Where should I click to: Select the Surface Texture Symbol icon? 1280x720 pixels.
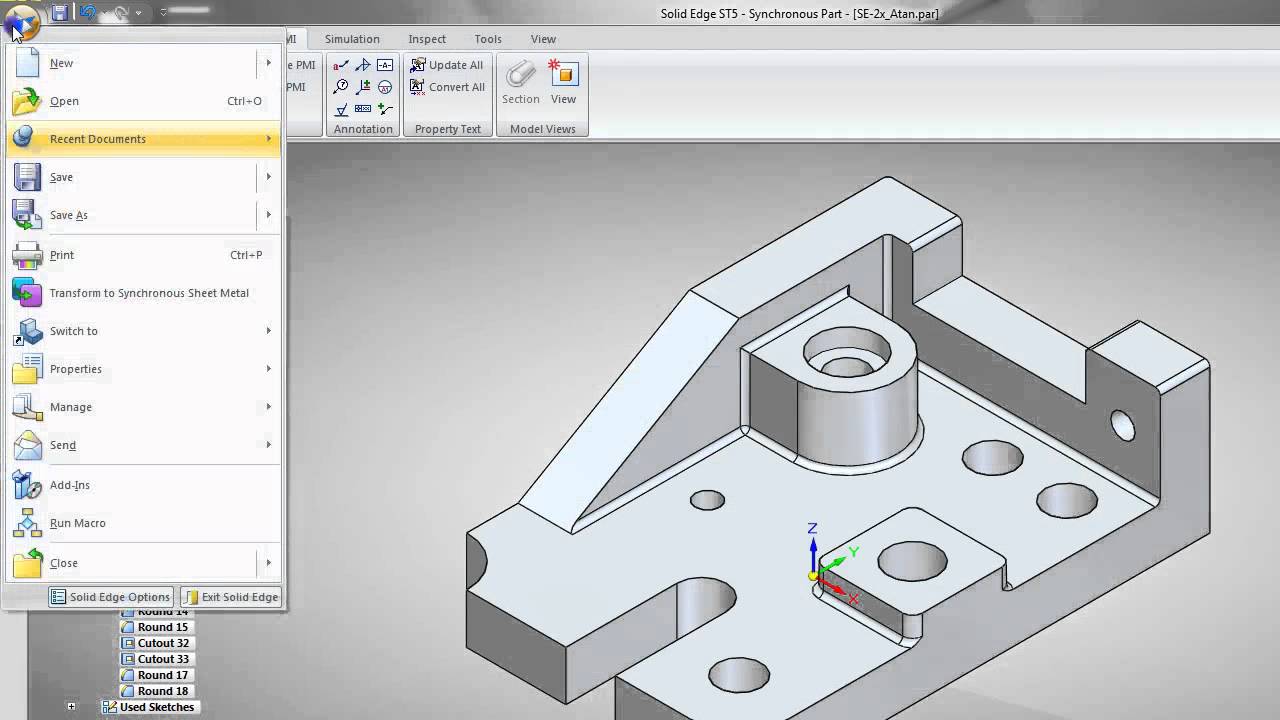[341, 109]
